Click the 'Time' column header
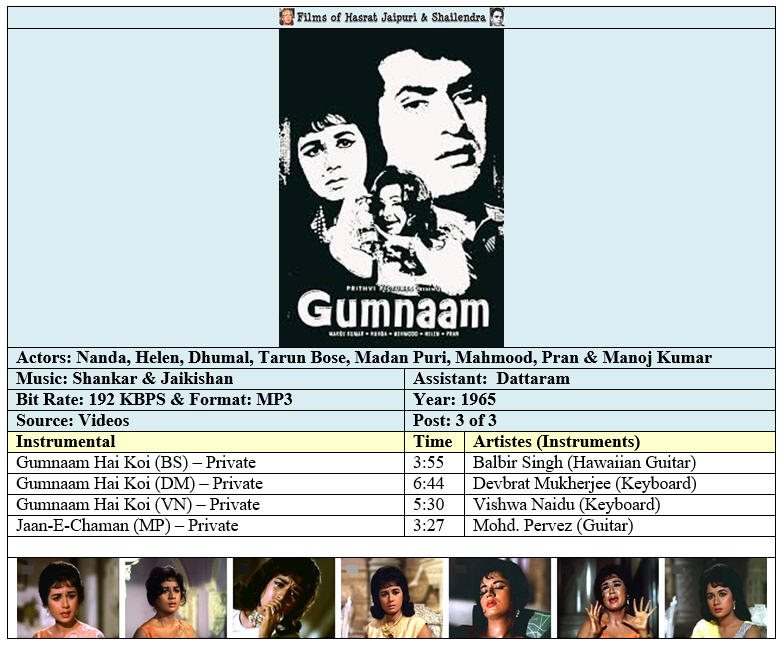Screen dimensions: 784x645 [x=434, y=442]
